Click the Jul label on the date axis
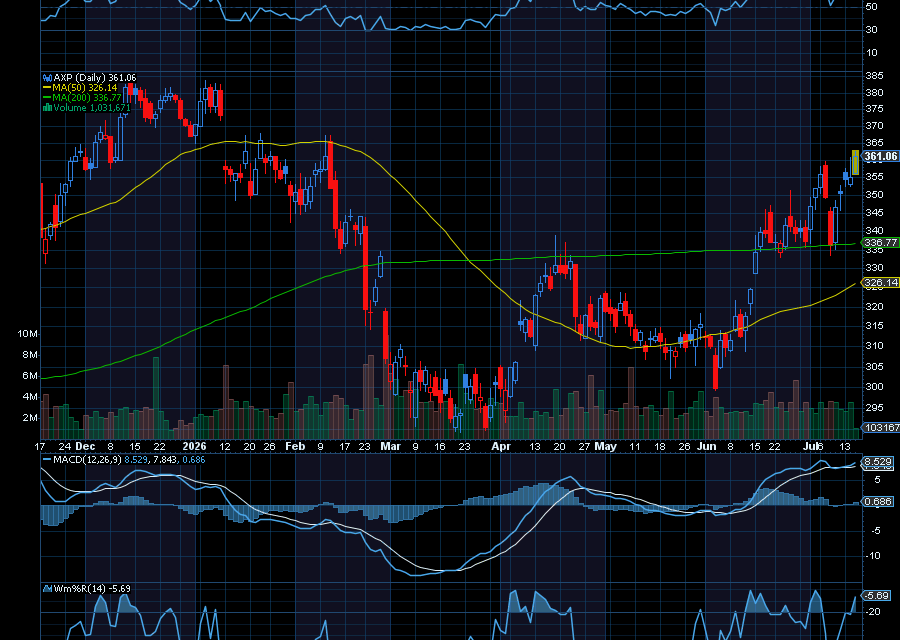The image size is (900, 640). 809,446
